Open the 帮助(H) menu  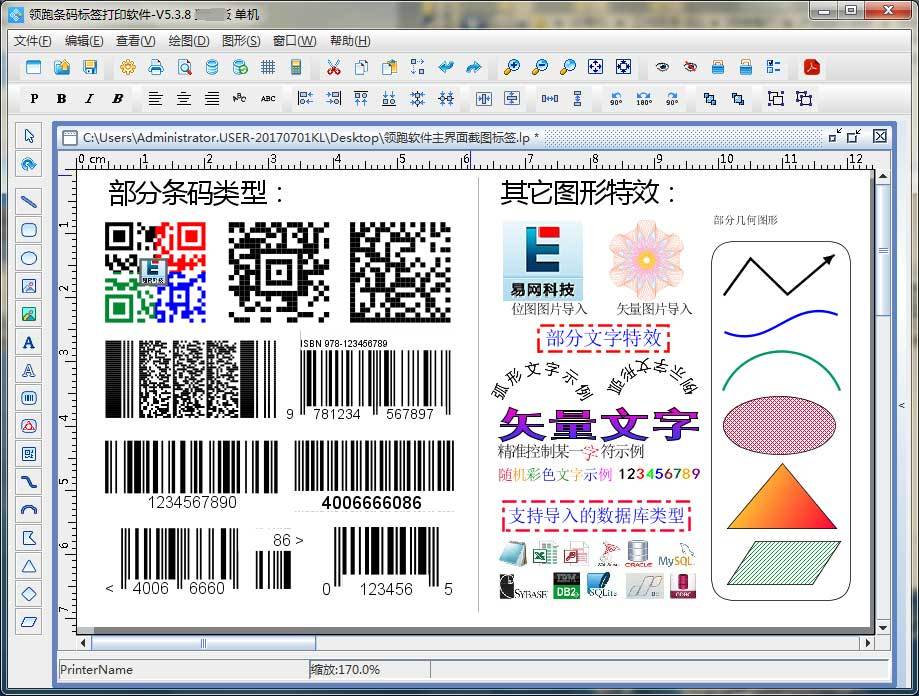point(350,41)
